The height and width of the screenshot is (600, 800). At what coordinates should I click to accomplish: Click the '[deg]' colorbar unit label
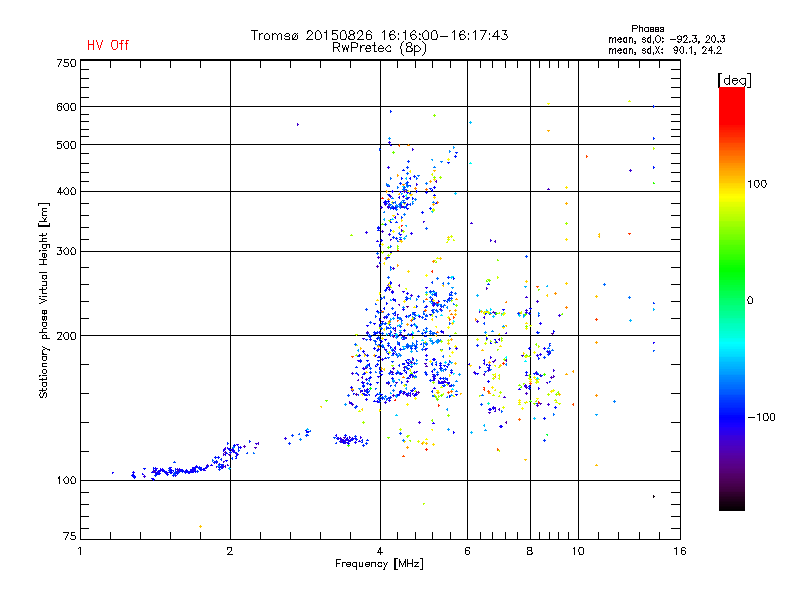coord(734,81)
